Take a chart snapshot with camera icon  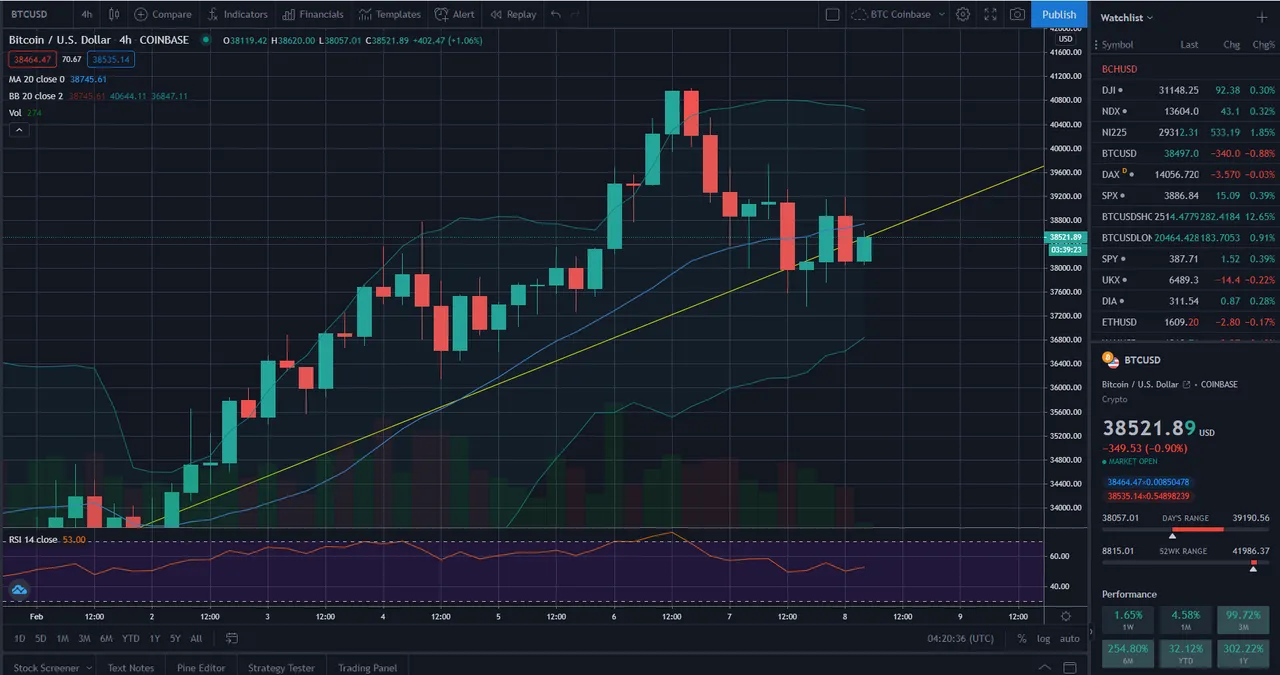[x=1017, y=14]
